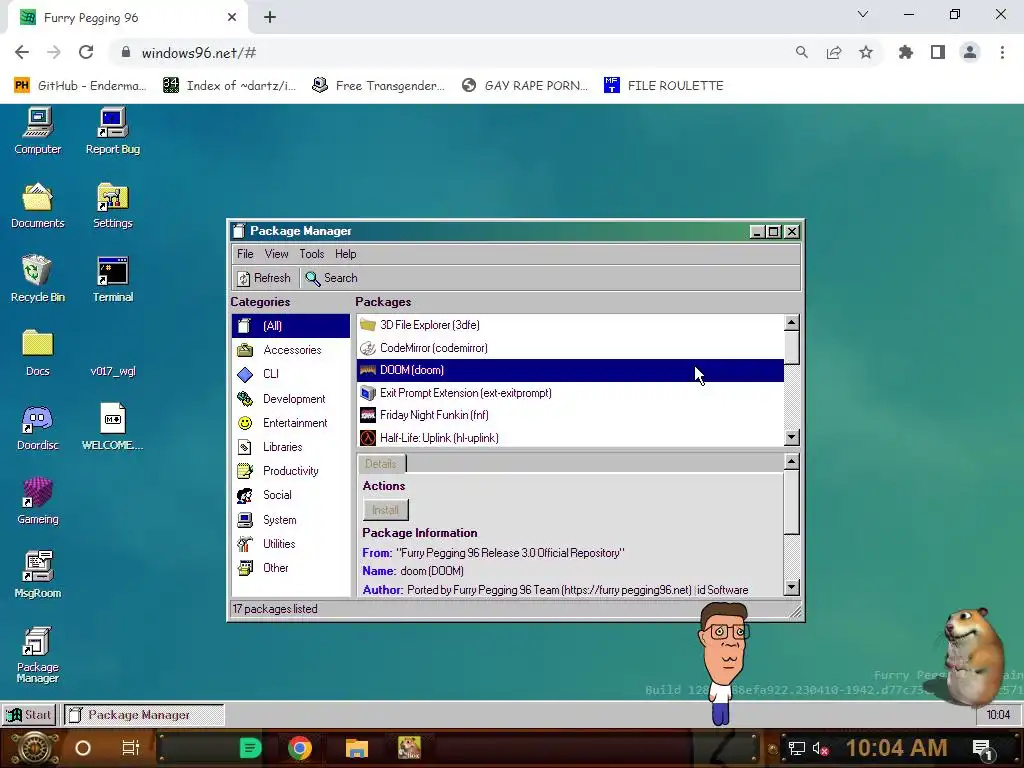
Task: Open the WELCOME markdown file icon
Action: click(x=112, y=428)
